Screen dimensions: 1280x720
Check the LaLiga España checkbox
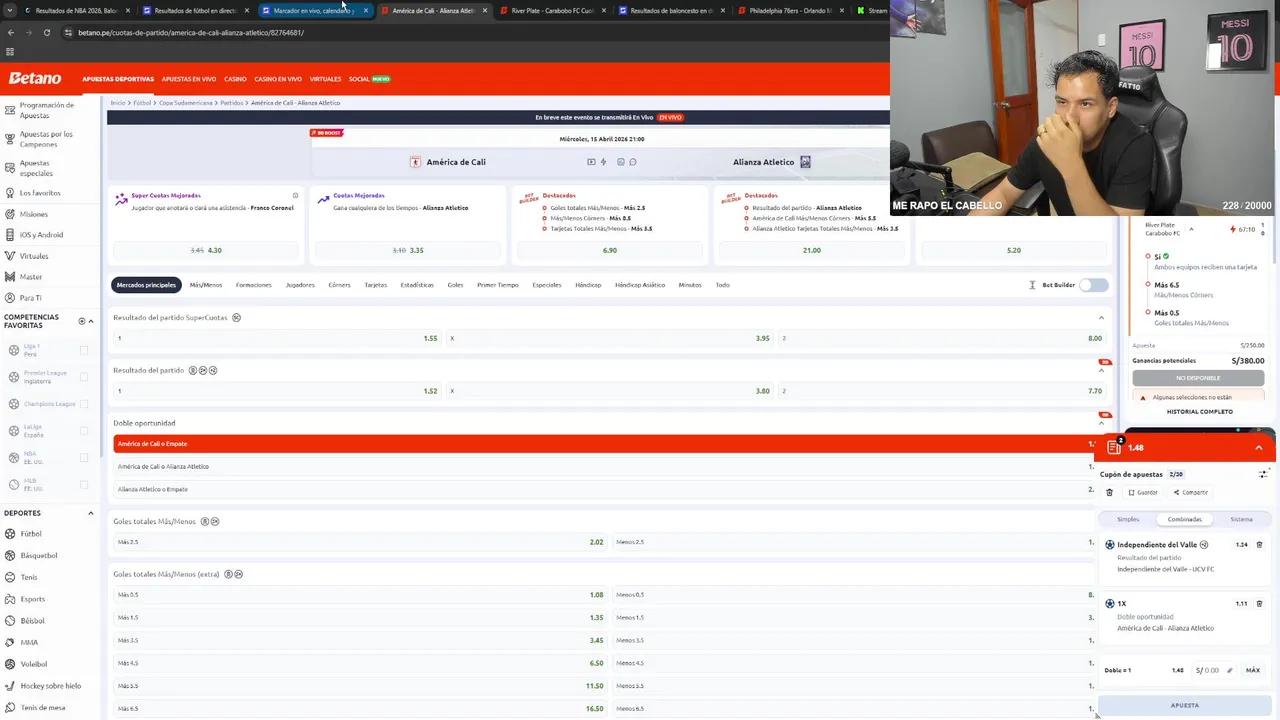click(x=84, y=431)
